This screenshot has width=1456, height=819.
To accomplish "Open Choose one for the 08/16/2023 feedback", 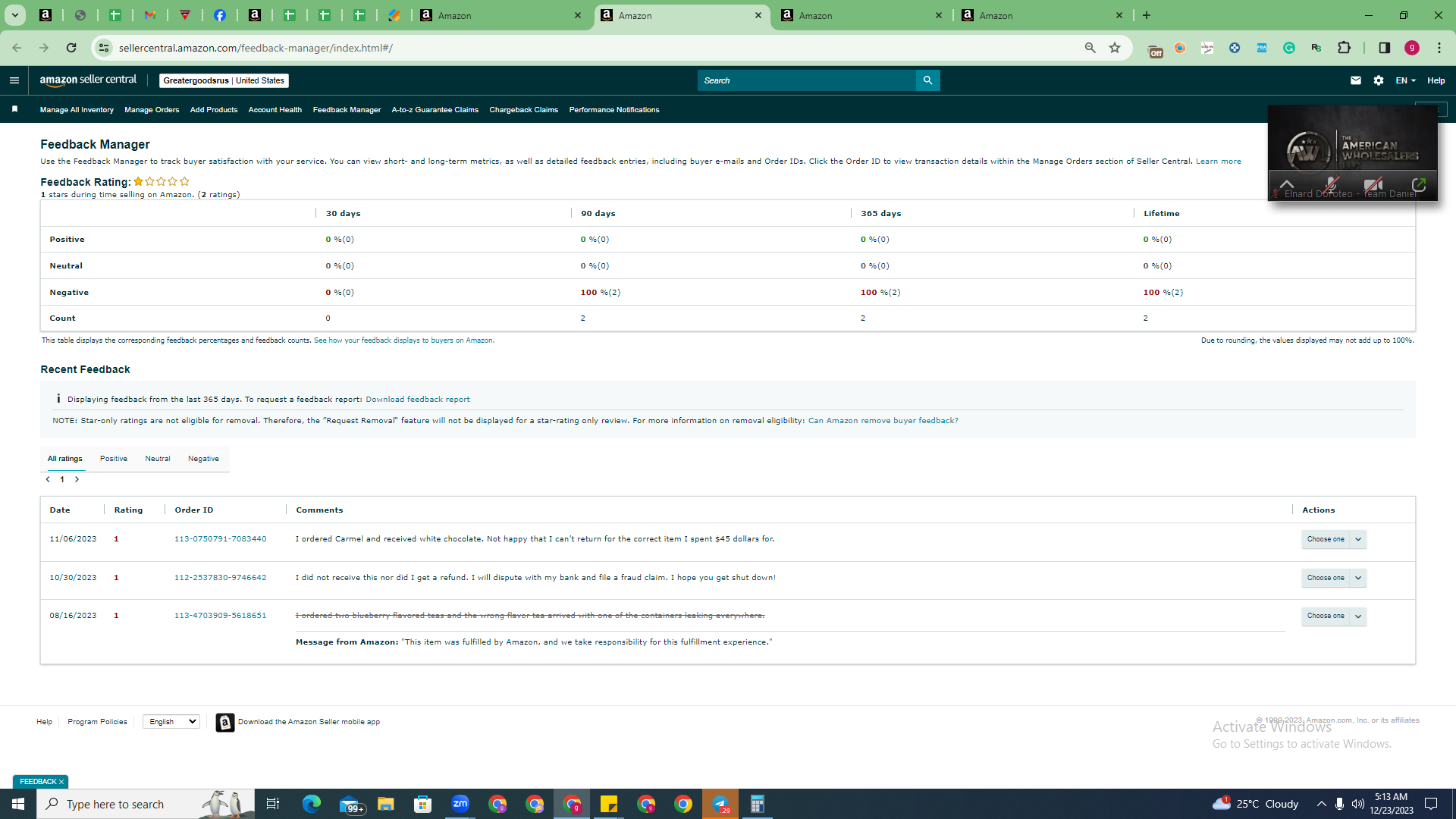I will pyautogui.click(x=1334, y=616).
